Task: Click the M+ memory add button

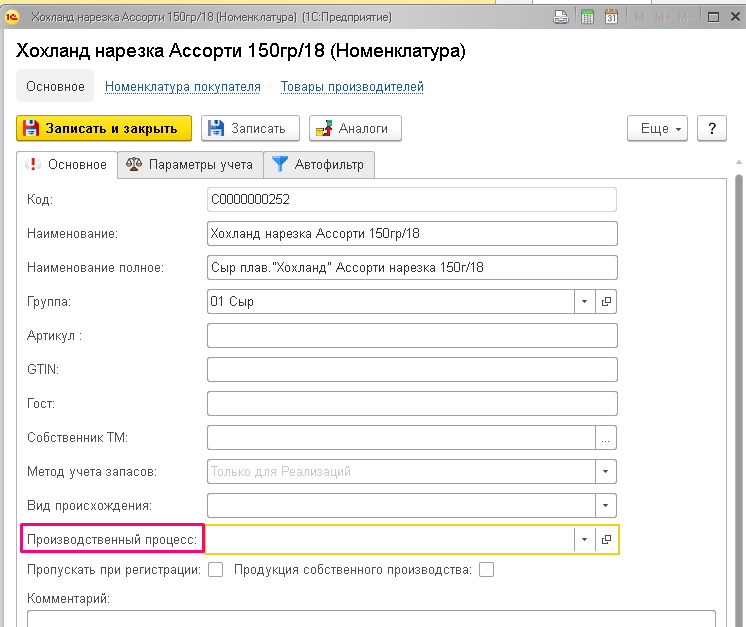Action: [663, 18]
